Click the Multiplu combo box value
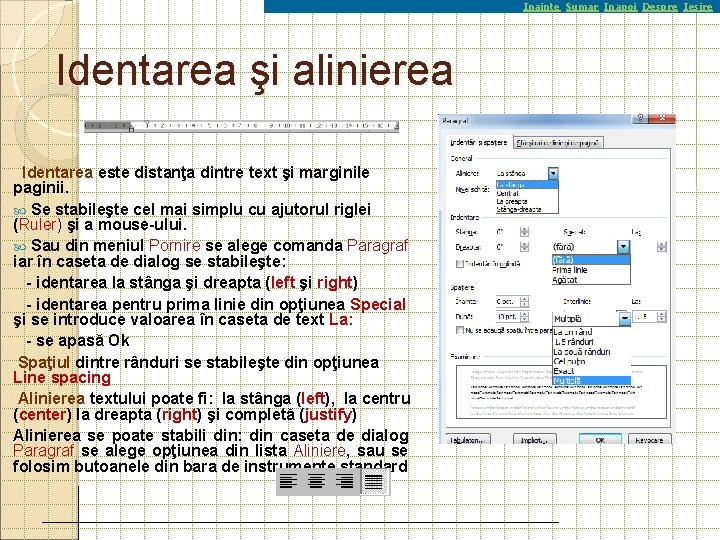 pos(586,318)
